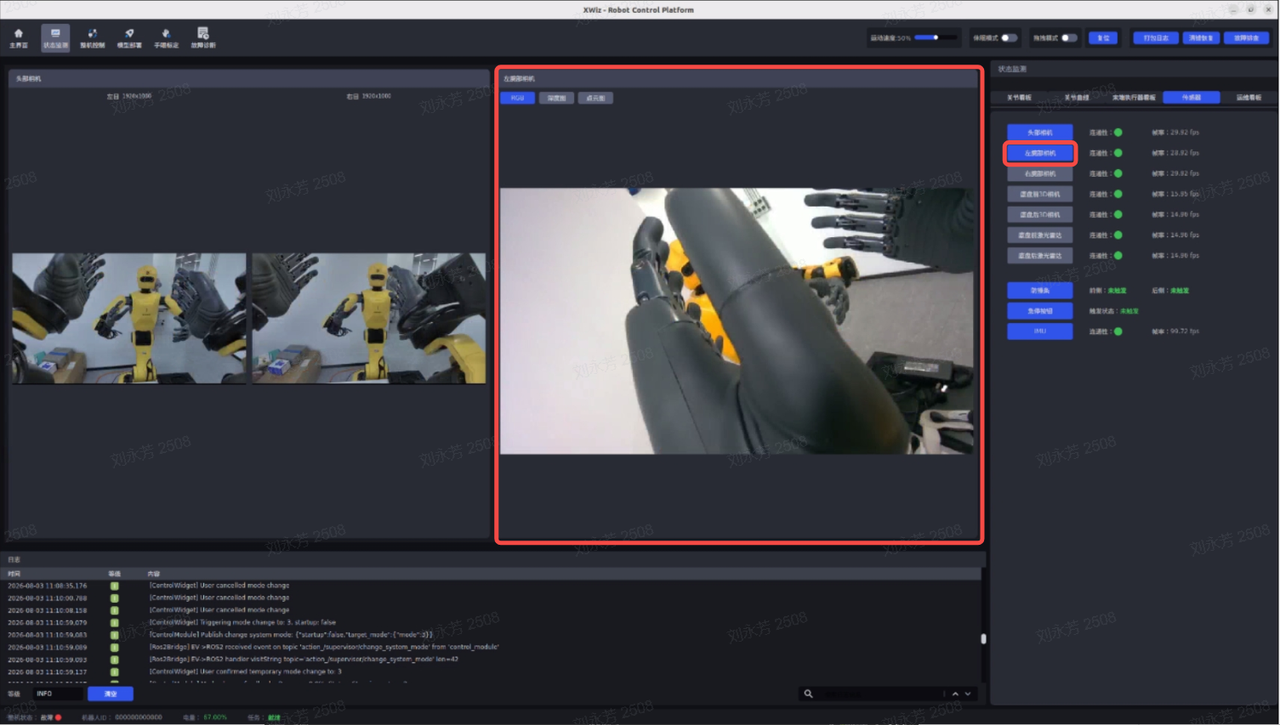Open the model deployment rocket icon
The width and height of the screenshot is (1280, 725).
pyautogui.click(x=129, y=39)
